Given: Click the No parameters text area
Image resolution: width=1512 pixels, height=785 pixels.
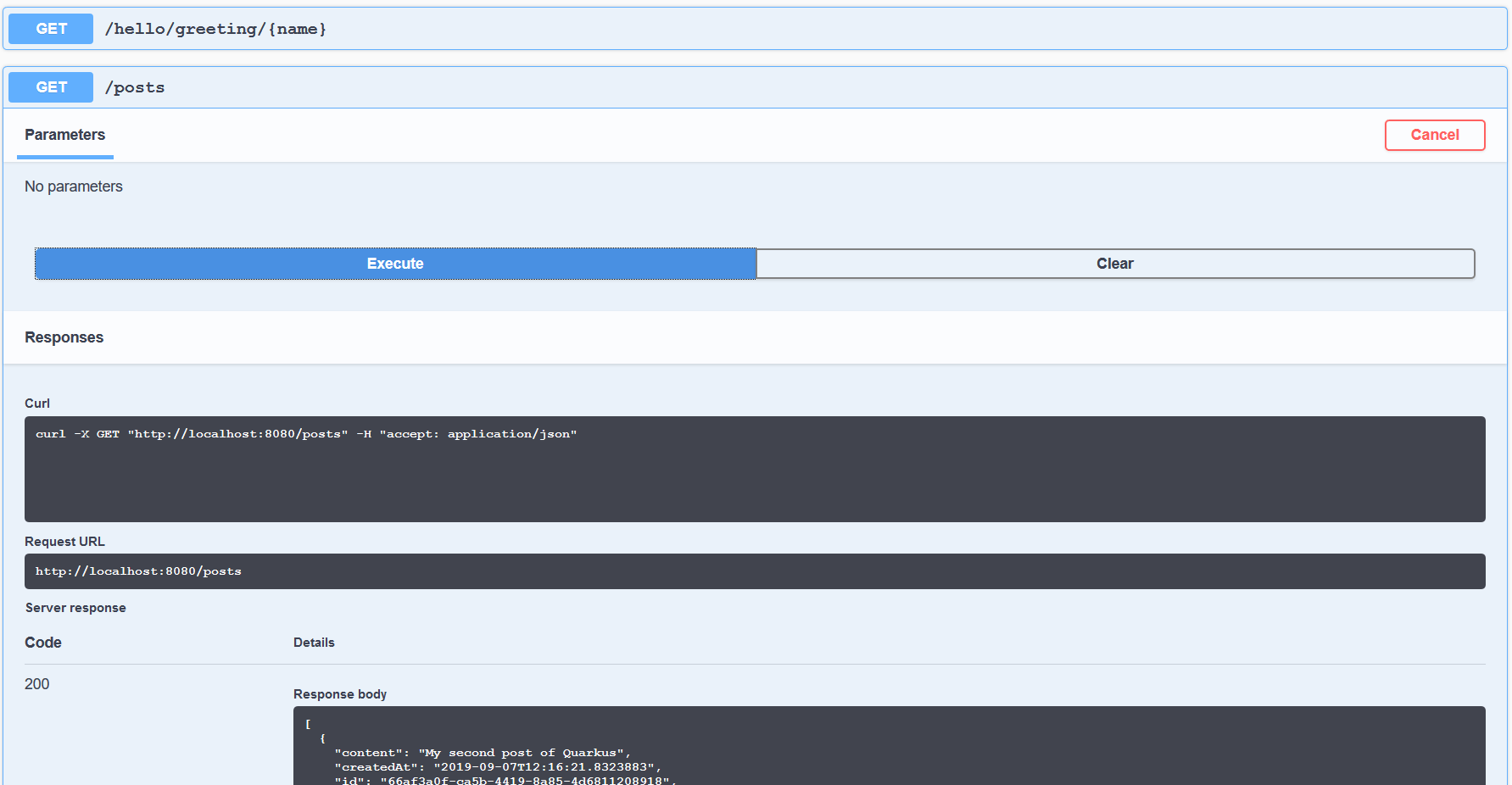Looking at the screenshot, I should coord(74,186).
